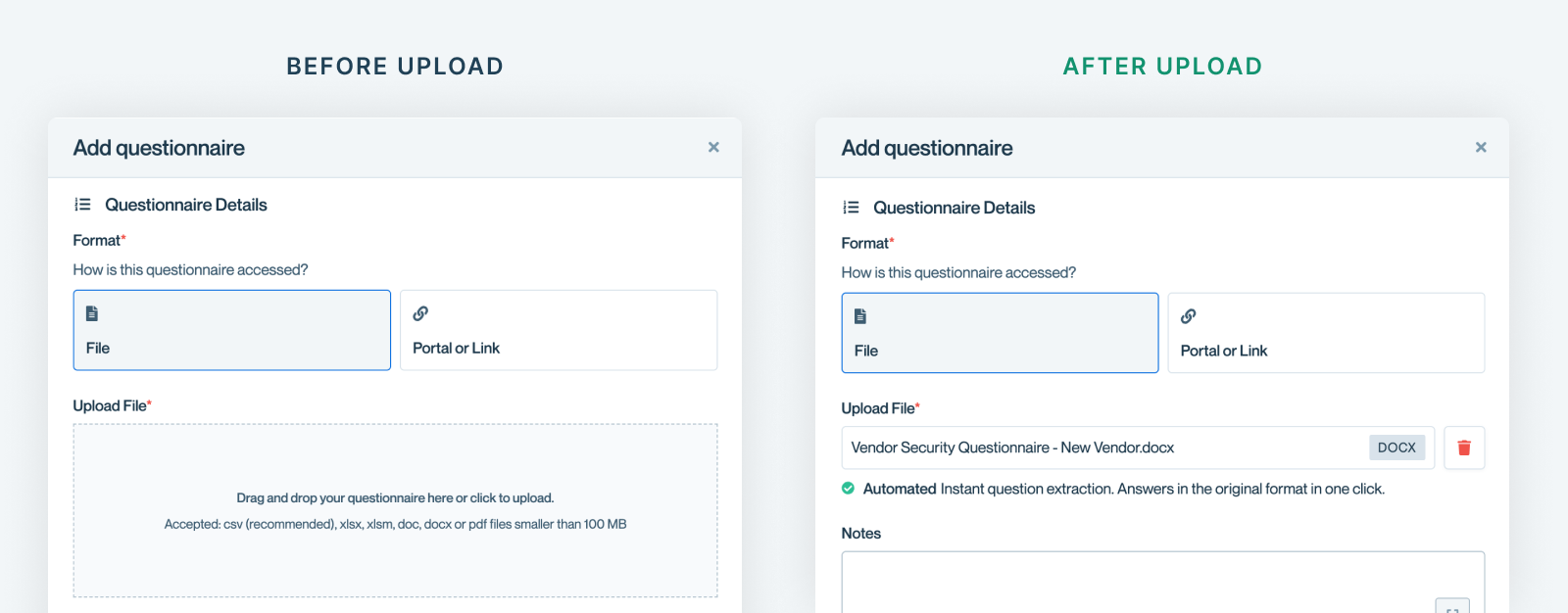This screenshot has height=613, width=1568.
Task: Select the Portal or Link format option
Action: click(559, 330)
